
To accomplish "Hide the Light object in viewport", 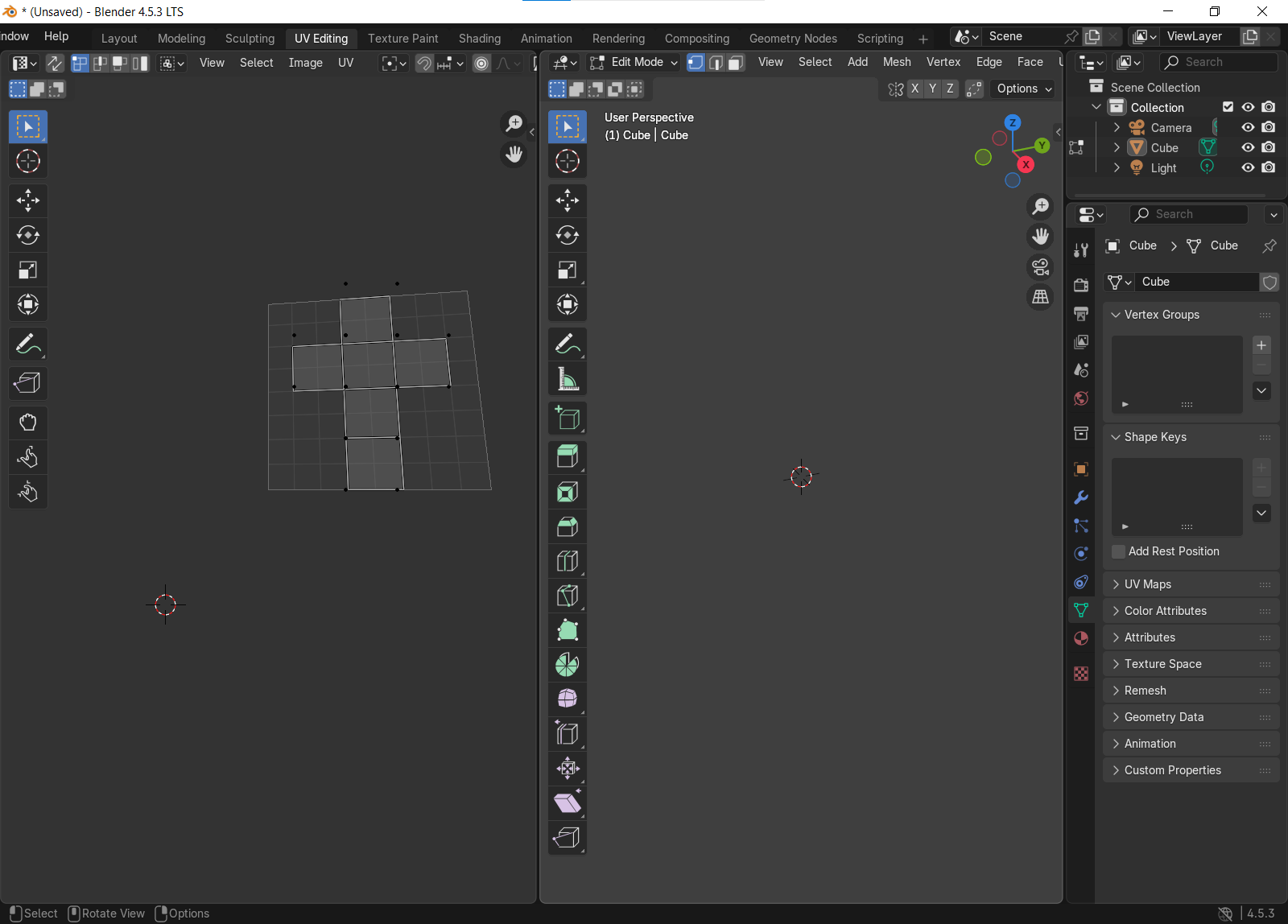I will [1248, 167].
